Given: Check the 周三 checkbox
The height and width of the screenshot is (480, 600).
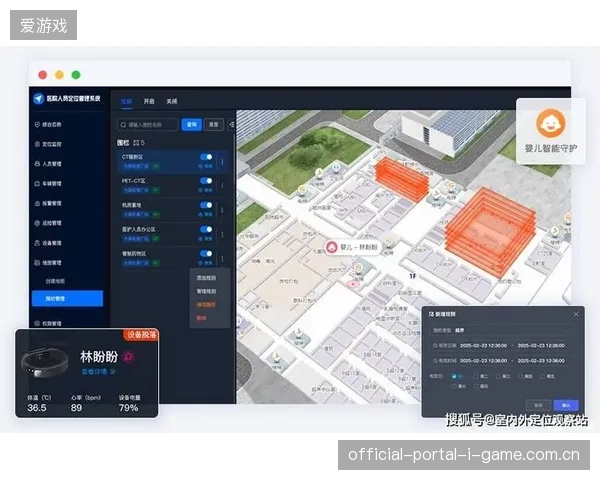Looking at the screenshot, I should [498, 377].
